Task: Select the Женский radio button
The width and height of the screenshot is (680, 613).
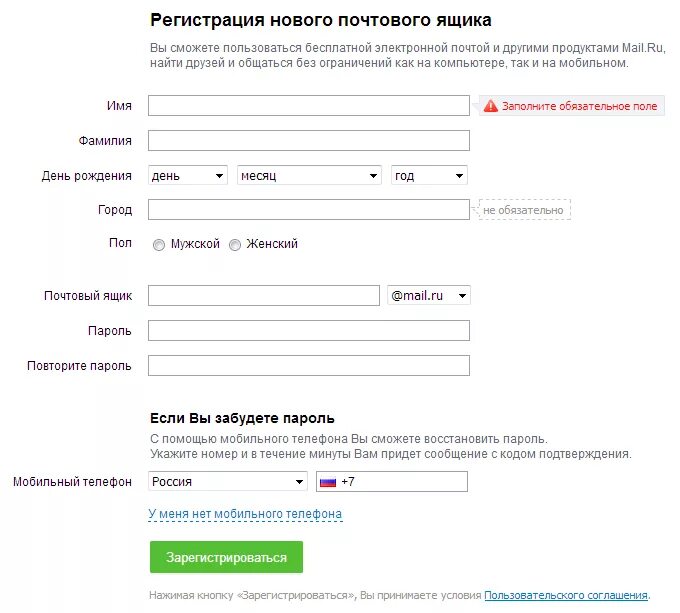Action: point(235,245)
